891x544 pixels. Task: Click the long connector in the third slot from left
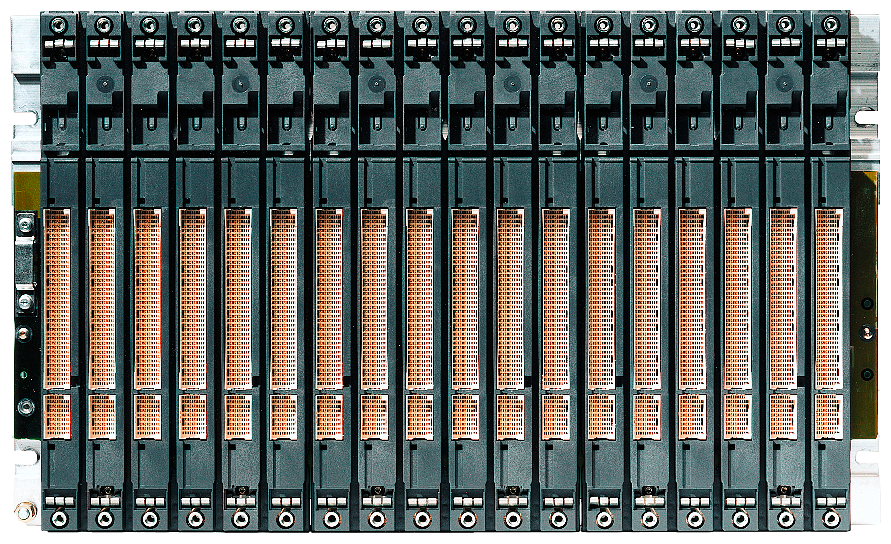[147, 298]
